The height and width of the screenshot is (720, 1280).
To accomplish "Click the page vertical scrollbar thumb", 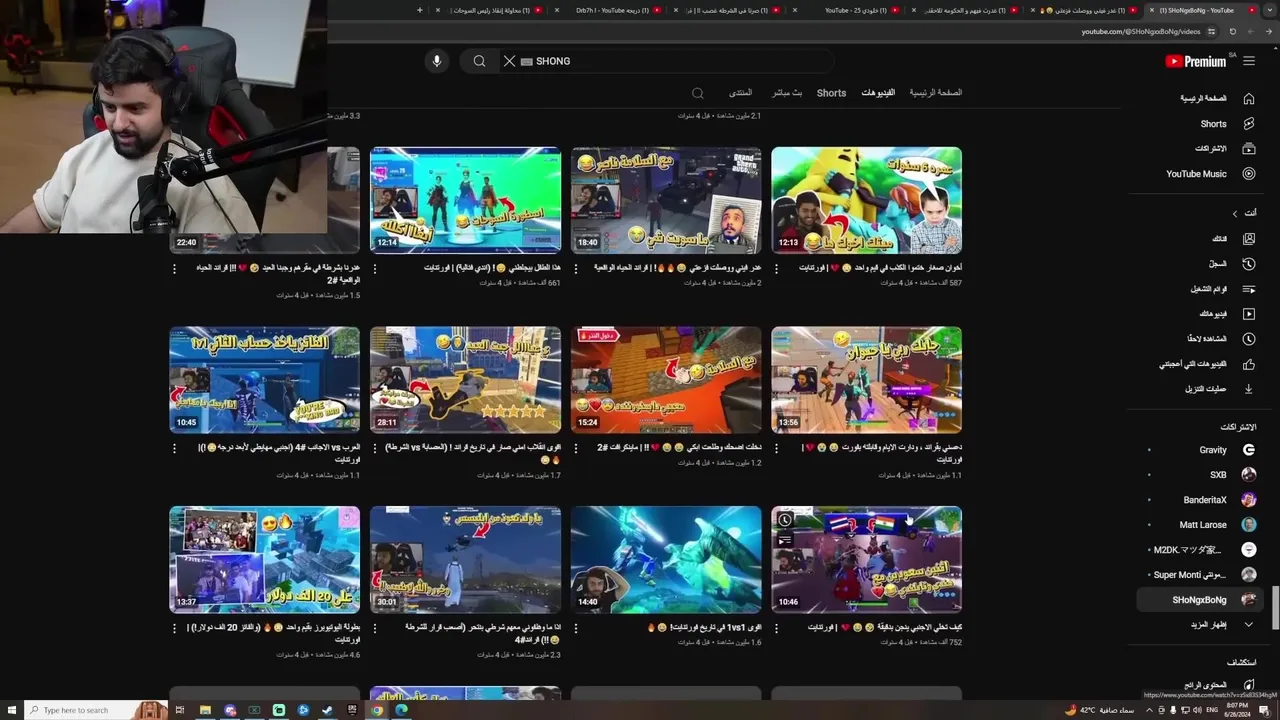I will point(1275,608).
